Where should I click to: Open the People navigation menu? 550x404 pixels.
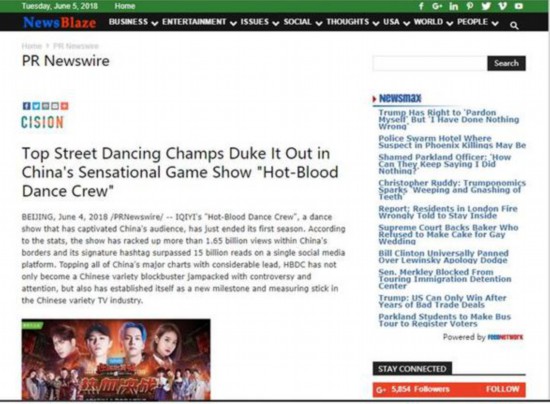tap(478, 22)
